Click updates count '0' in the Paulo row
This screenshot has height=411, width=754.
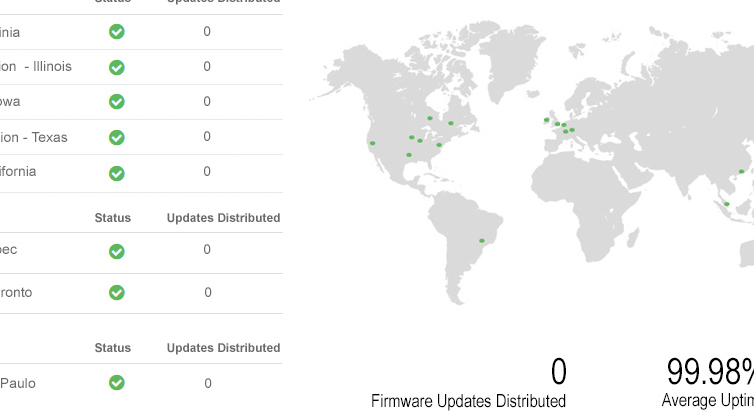208,383
